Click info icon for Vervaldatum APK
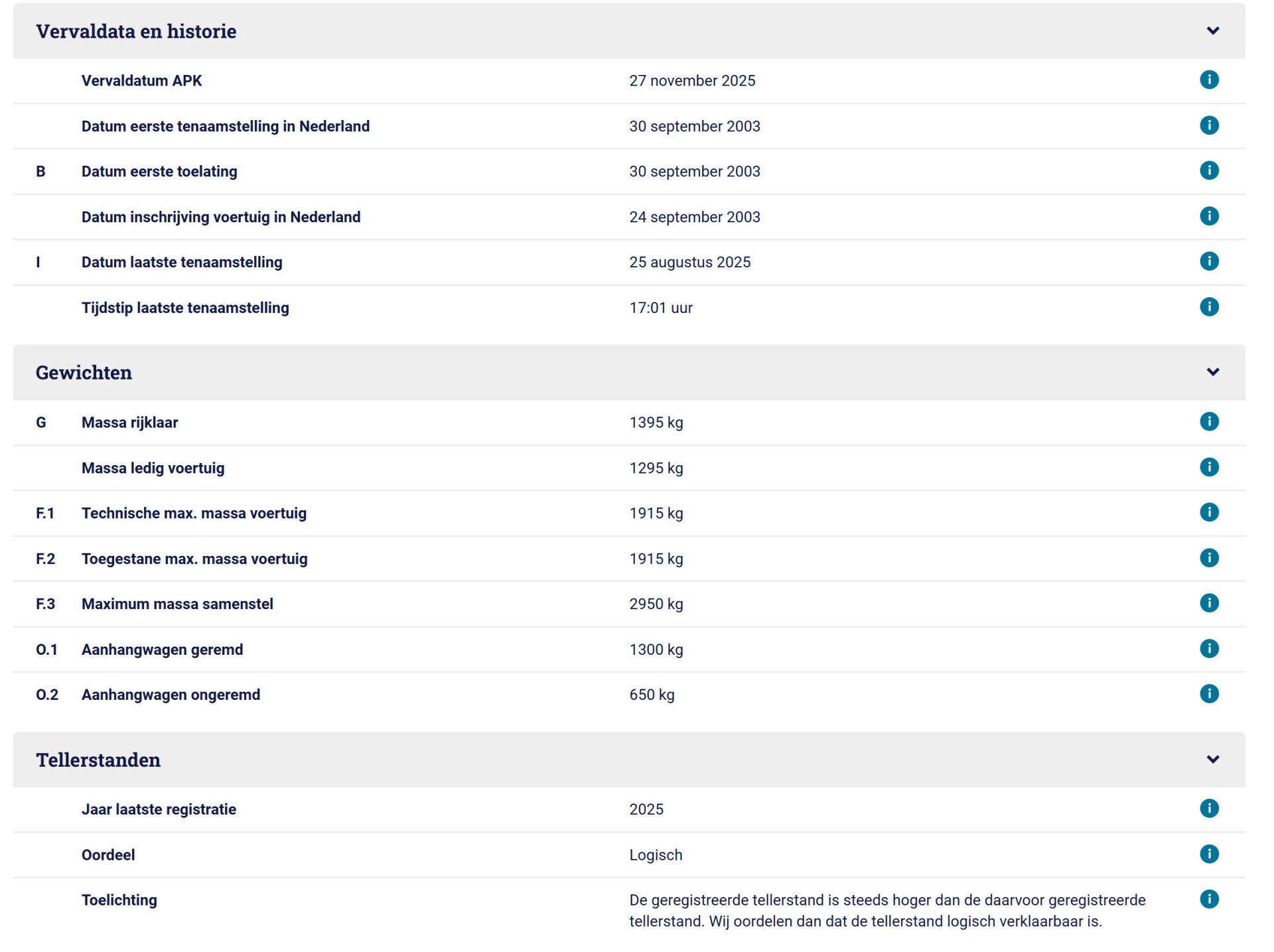The image size is (1274, 952). click(x=1209, y=80)
